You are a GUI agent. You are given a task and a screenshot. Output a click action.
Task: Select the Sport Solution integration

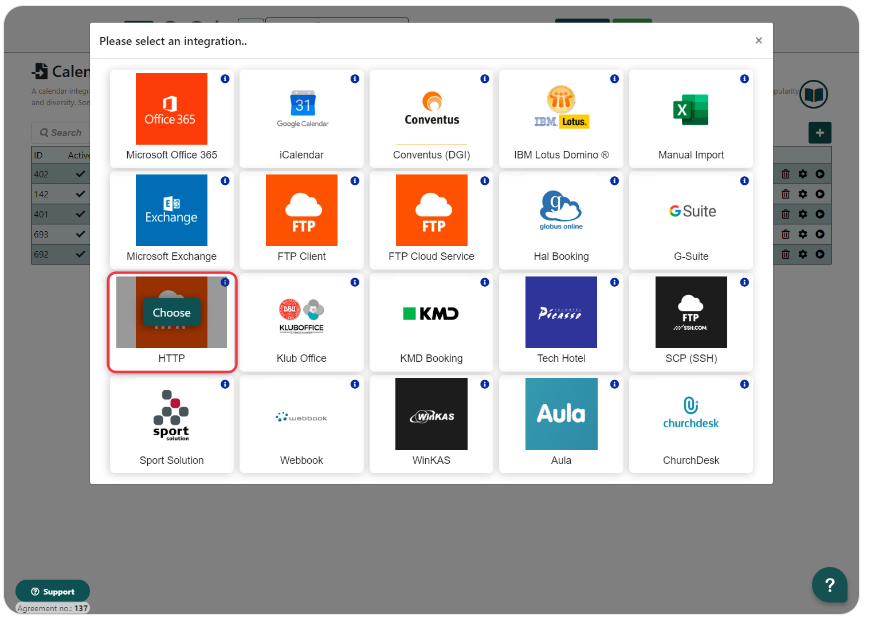click(172, 424)
